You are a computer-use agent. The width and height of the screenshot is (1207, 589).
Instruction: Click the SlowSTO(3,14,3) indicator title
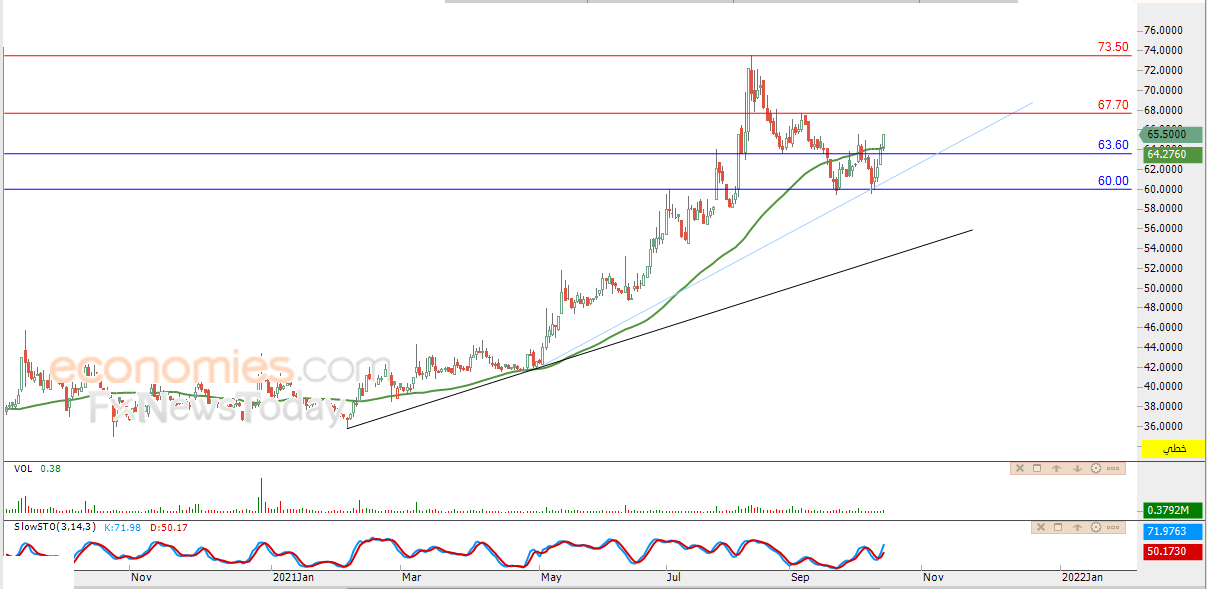(x=56, y=526)
